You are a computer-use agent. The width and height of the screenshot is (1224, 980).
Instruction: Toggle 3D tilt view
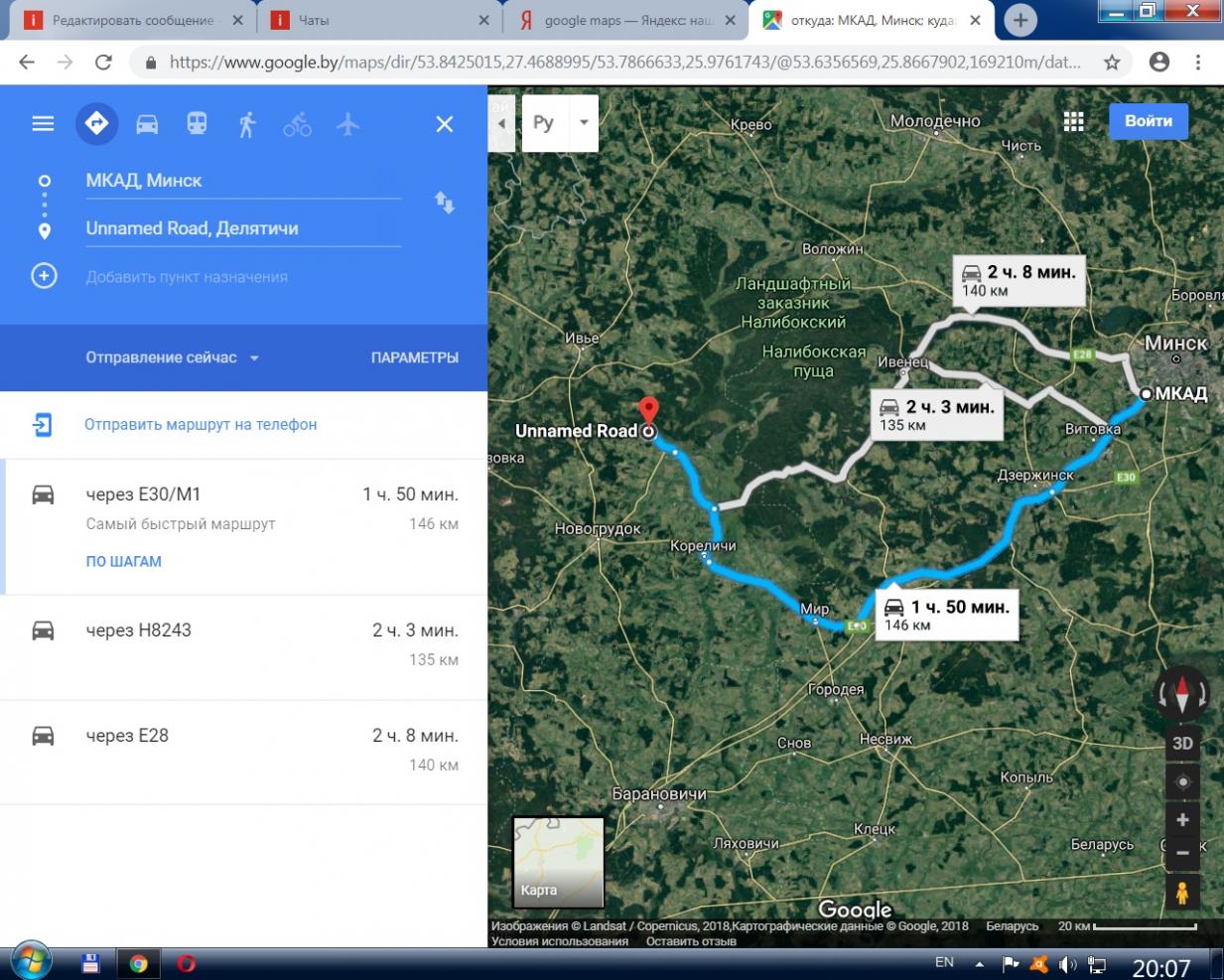[x=1181, y=744]
